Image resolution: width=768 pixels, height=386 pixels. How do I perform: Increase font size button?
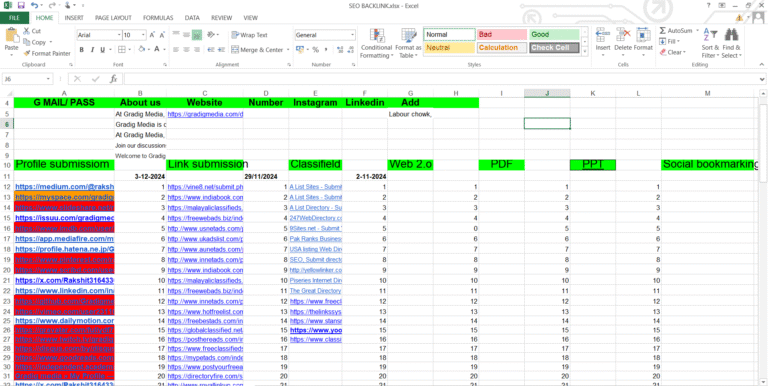pyautogui.click(x=152, y=35)
